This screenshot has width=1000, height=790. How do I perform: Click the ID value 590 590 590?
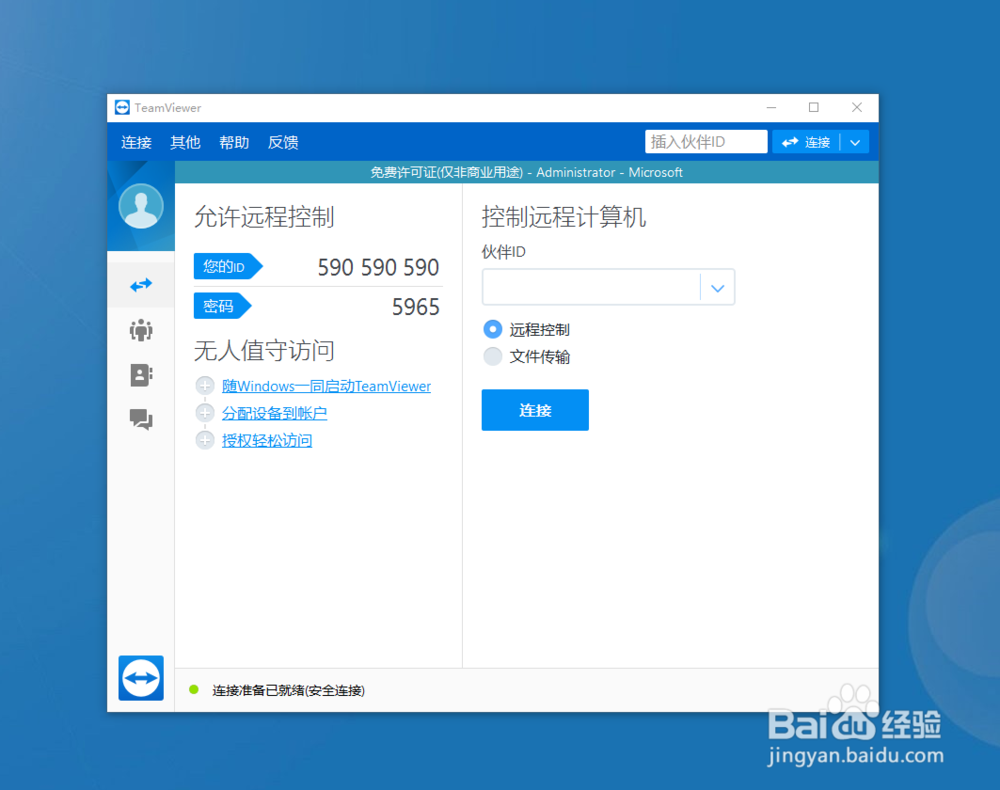click(378, 267)
